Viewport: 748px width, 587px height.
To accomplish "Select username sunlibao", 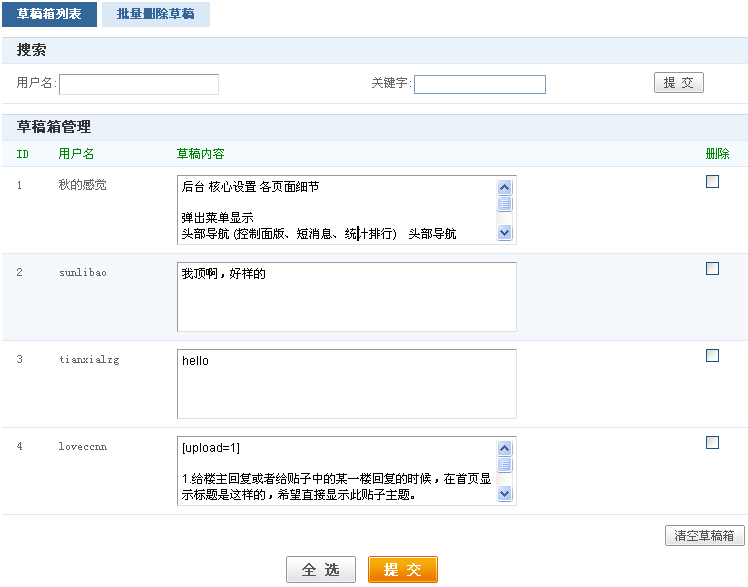I will pos(83,272).
